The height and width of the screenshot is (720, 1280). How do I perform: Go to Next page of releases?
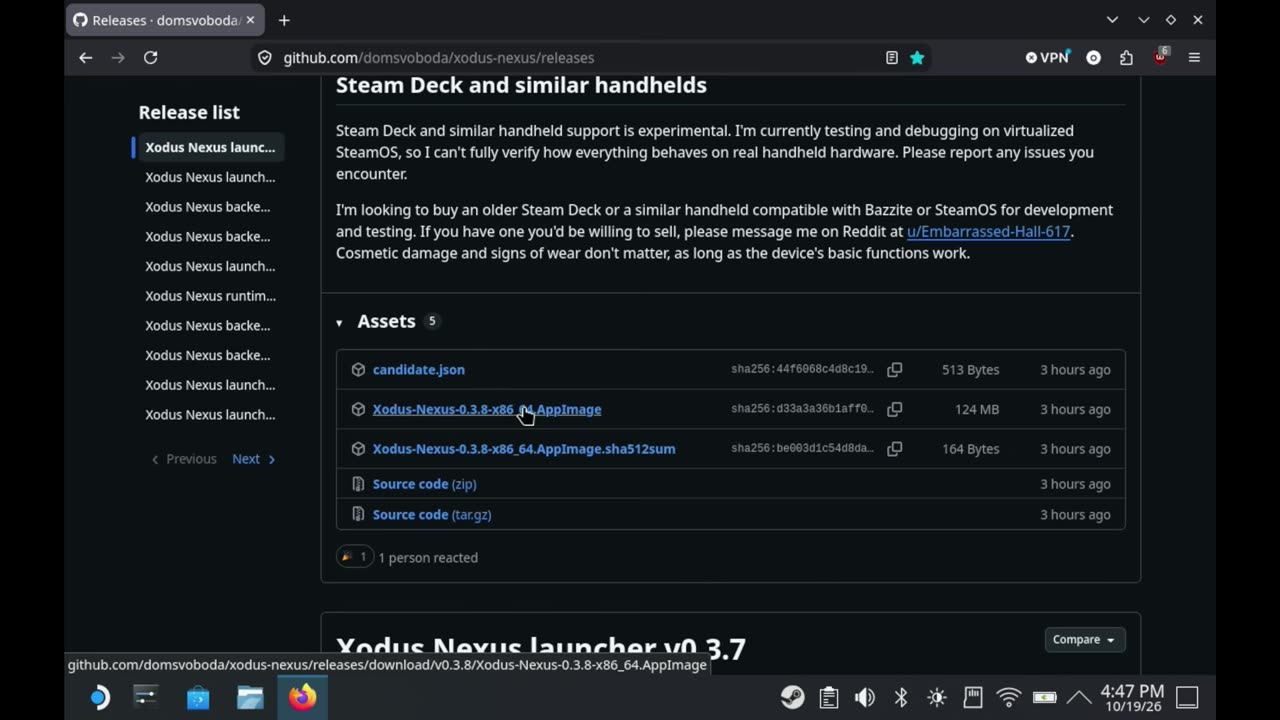click(254, 459)
